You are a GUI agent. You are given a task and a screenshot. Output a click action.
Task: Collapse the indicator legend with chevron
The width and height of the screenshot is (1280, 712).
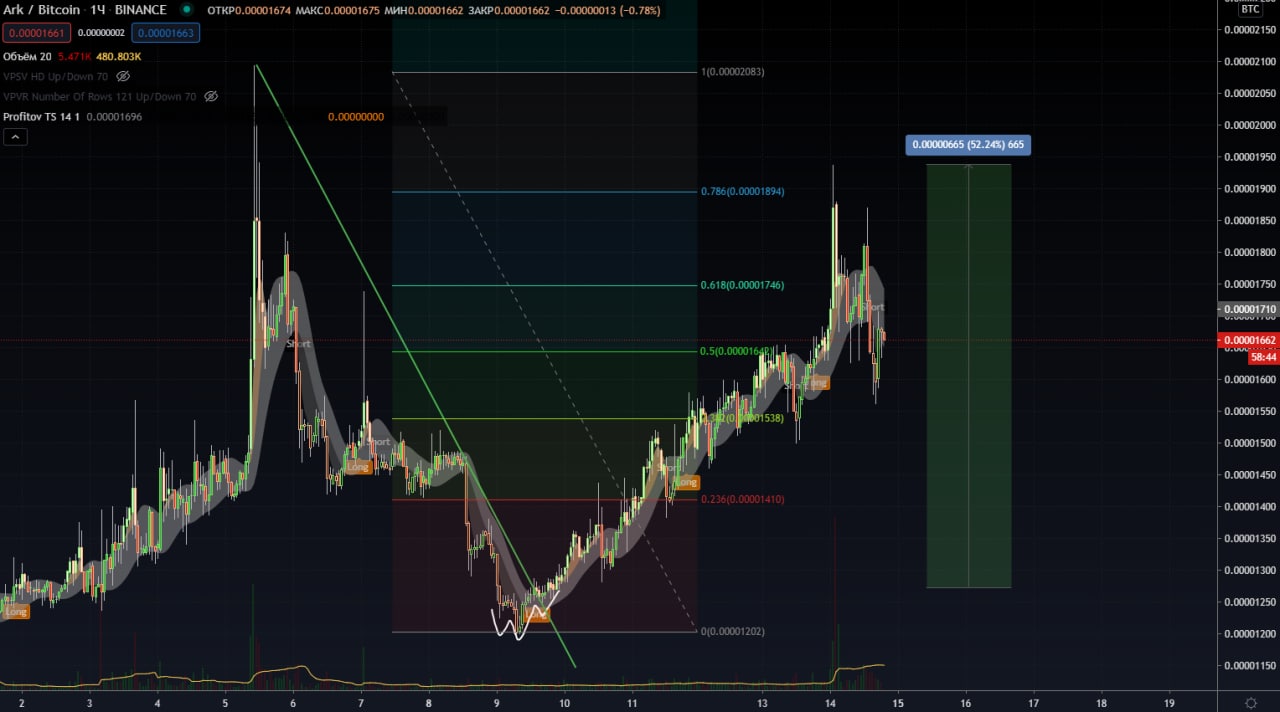(x=15, y=137)
